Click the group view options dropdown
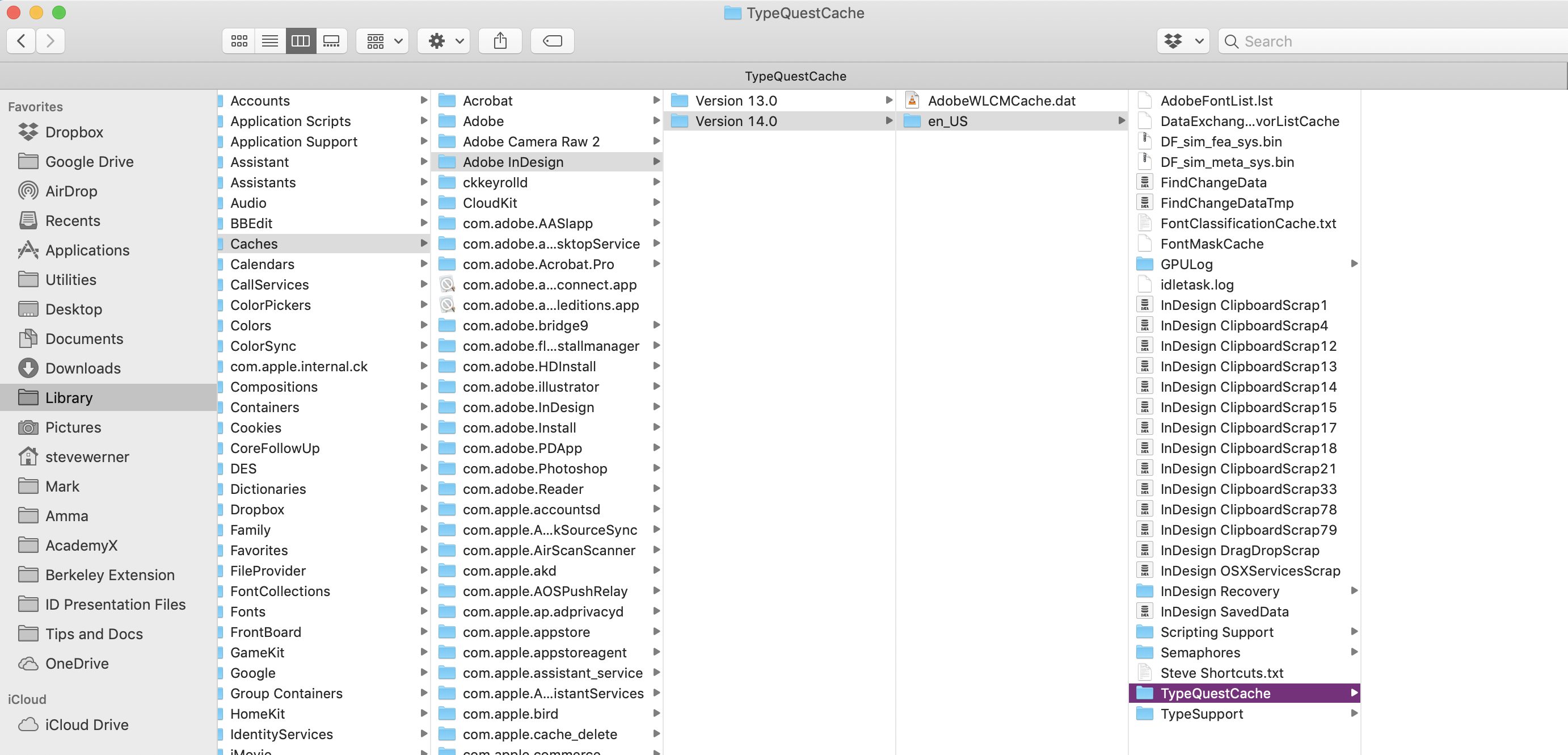The height and width of the screenshot is (755, 1568). tap(383, 40)
